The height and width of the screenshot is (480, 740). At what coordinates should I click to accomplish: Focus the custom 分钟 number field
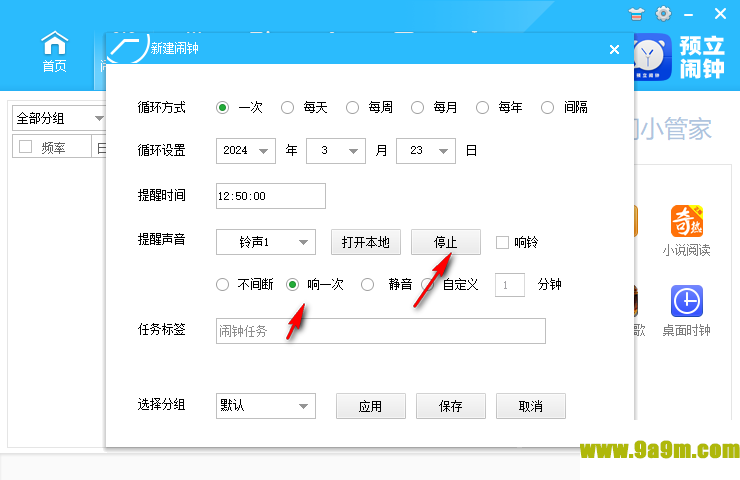click(x=510, y=285)
